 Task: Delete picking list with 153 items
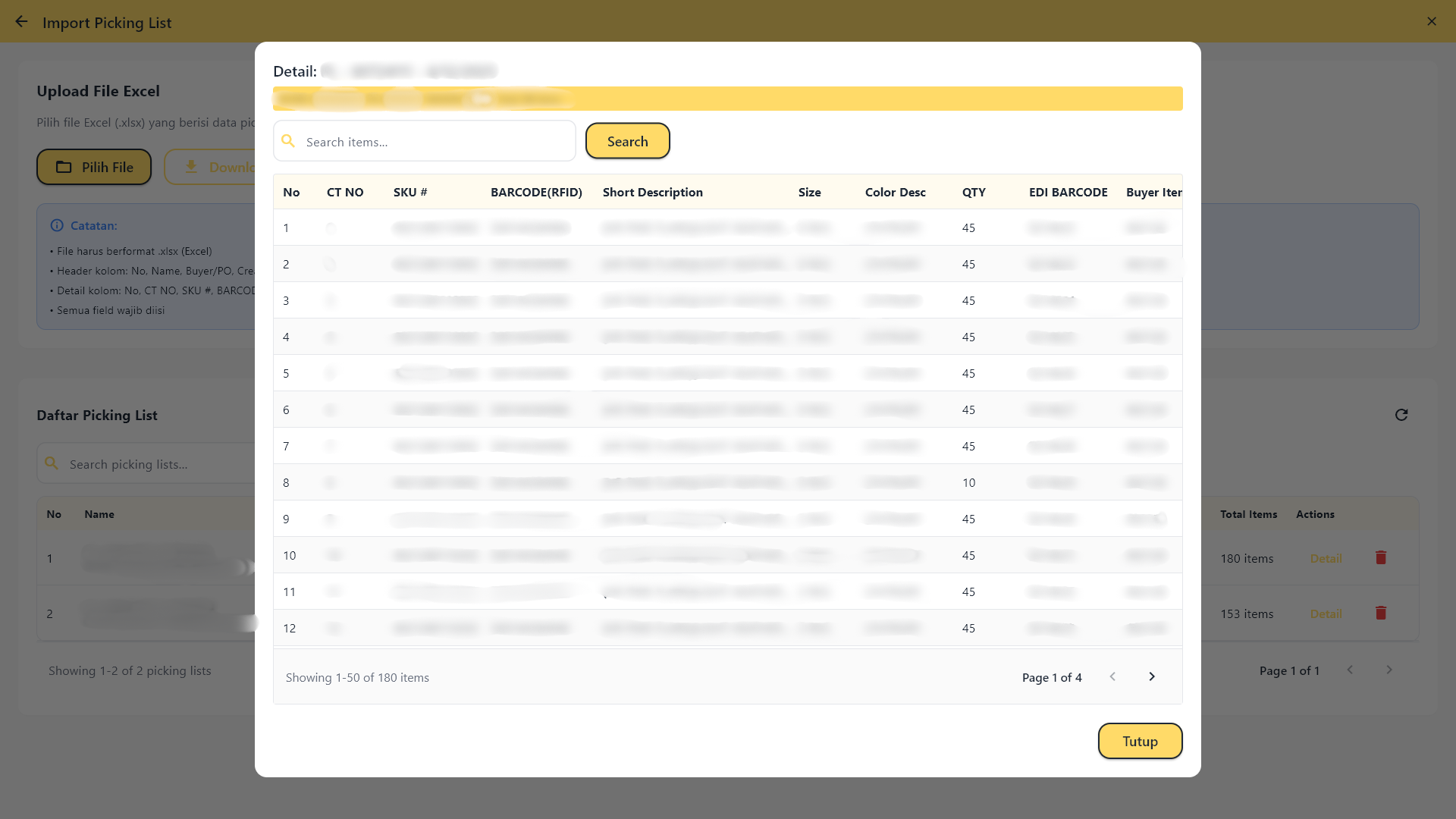1381,613
